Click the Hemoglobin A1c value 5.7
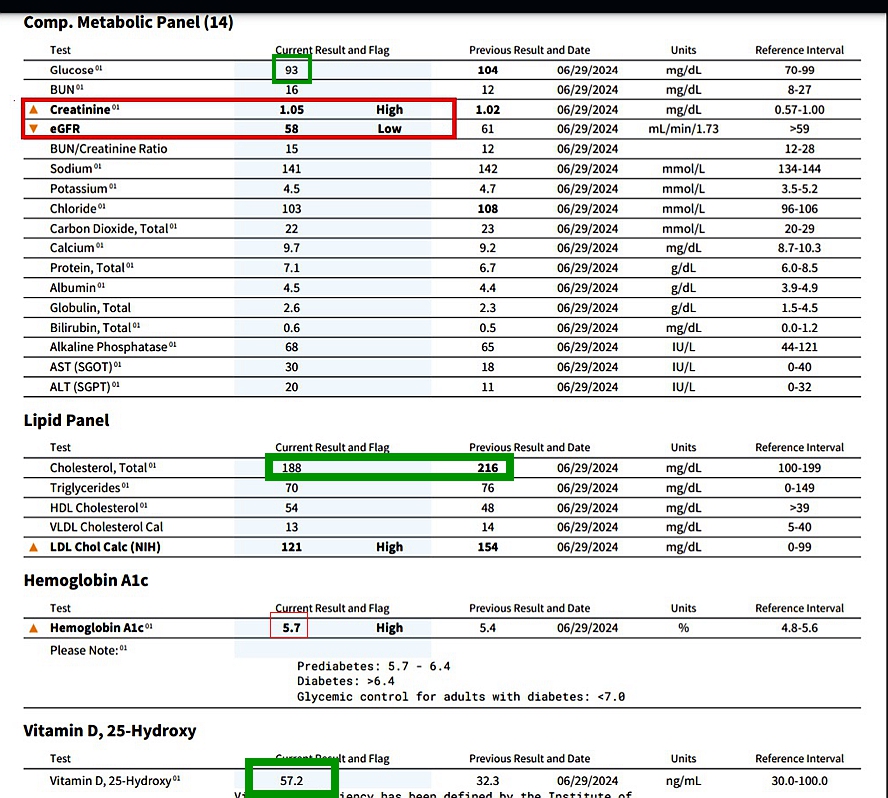 coord(290,628)
